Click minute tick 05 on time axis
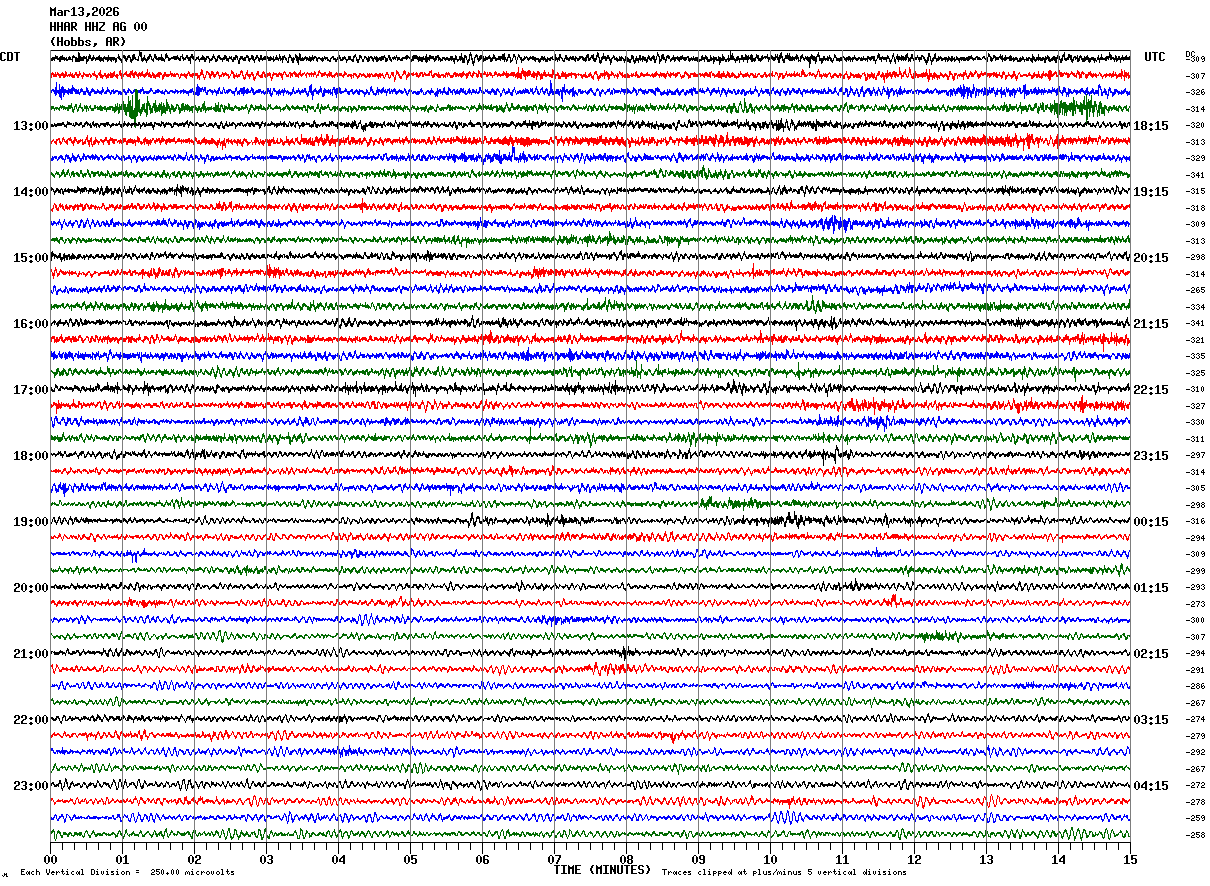 coord(410,859)
